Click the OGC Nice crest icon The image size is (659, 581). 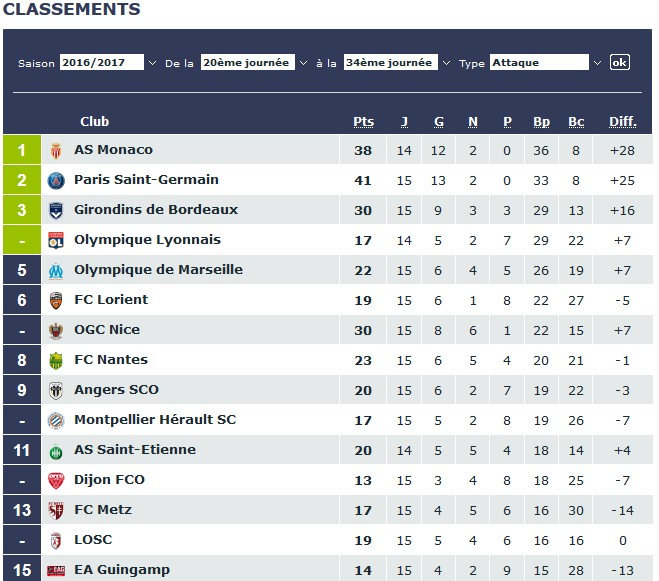tap(56, 330)
